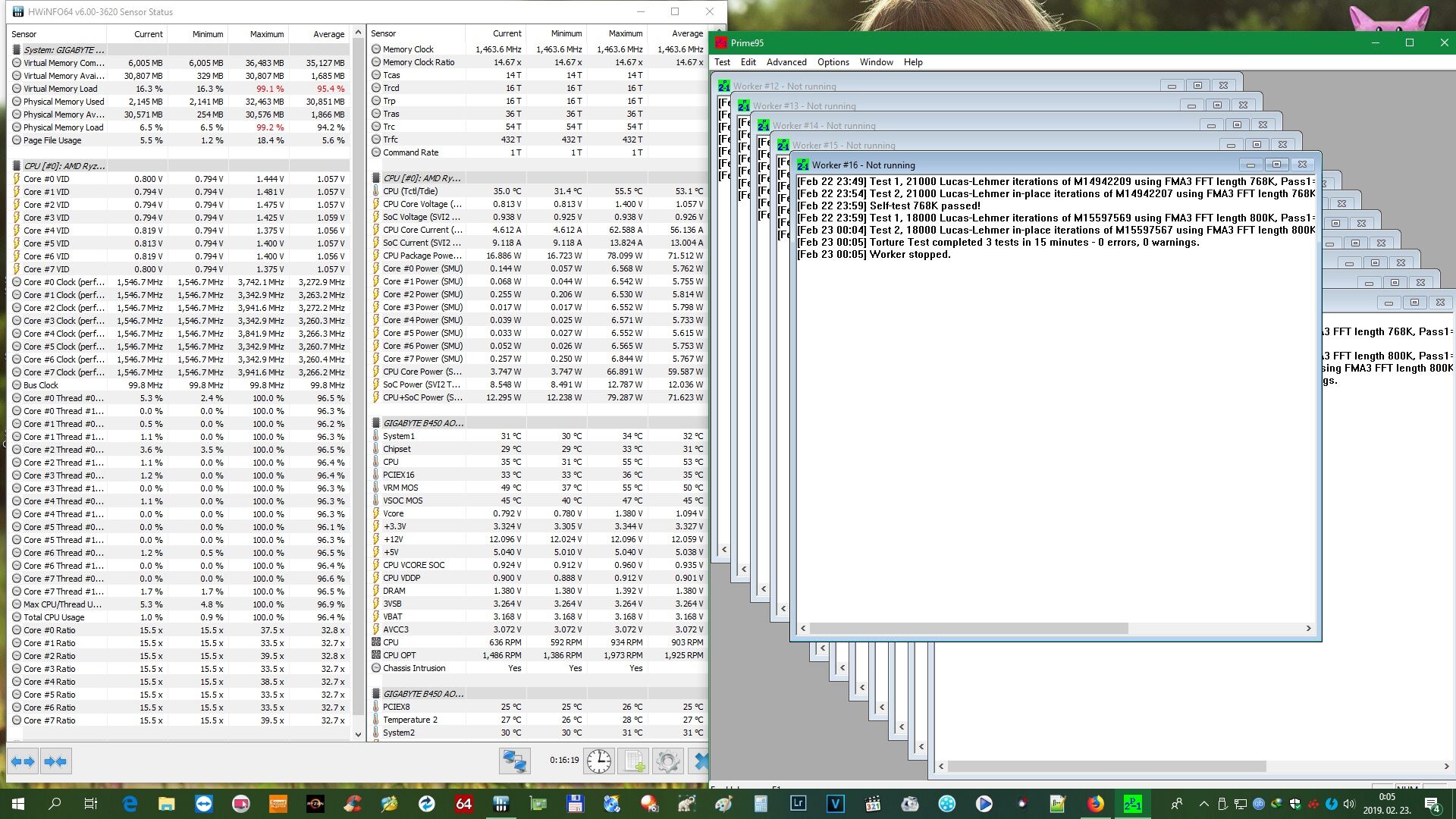
Task: Open Advanced menu in Prime95
Action: (x=786, y=62)
